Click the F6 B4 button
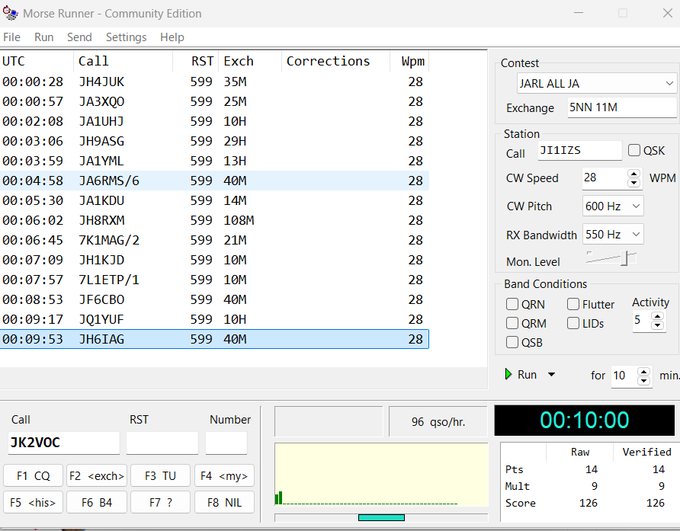The image size is (680, 531). point(97,502)
